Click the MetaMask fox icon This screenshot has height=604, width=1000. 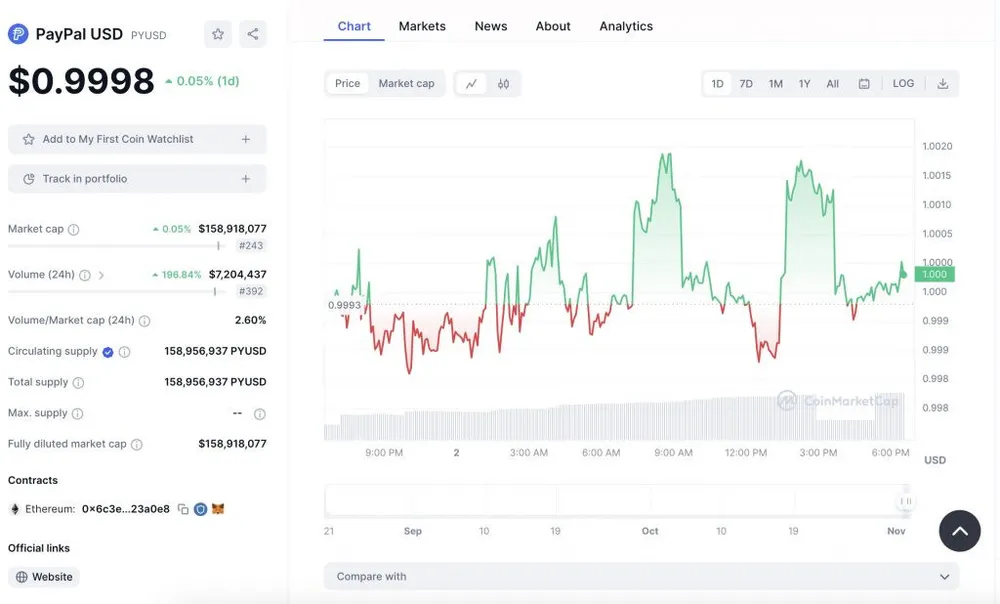click(218, 509)
